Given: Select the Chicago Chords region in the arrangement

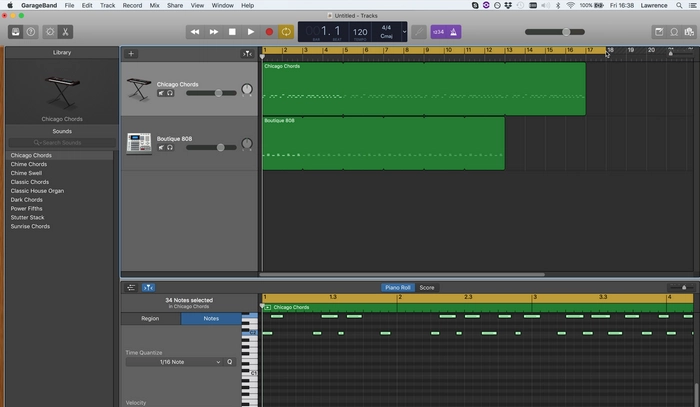Looking at the screenshot, I should [x=424, y=89].
